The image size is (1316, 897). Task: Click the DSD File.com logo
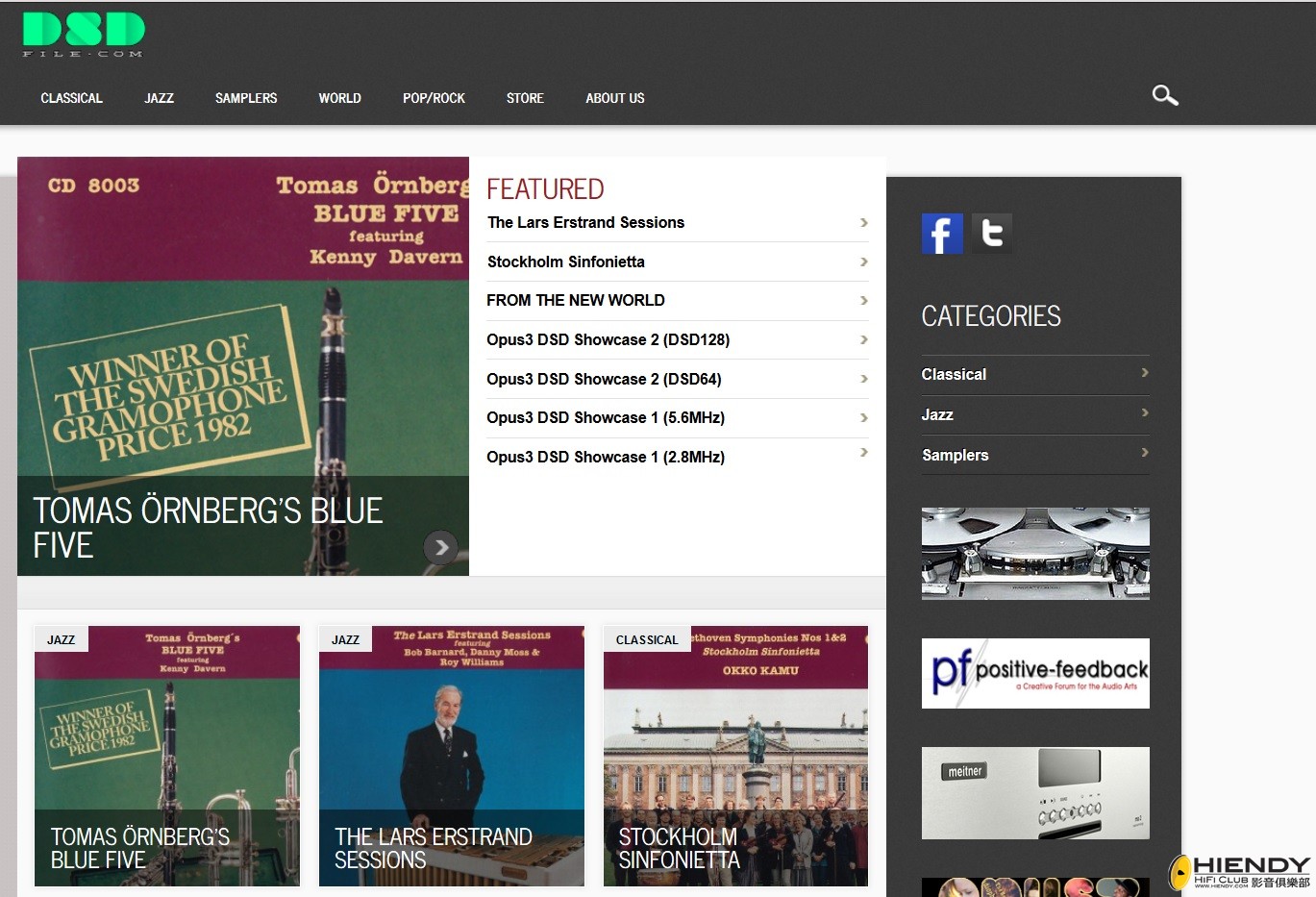(84, 34)
